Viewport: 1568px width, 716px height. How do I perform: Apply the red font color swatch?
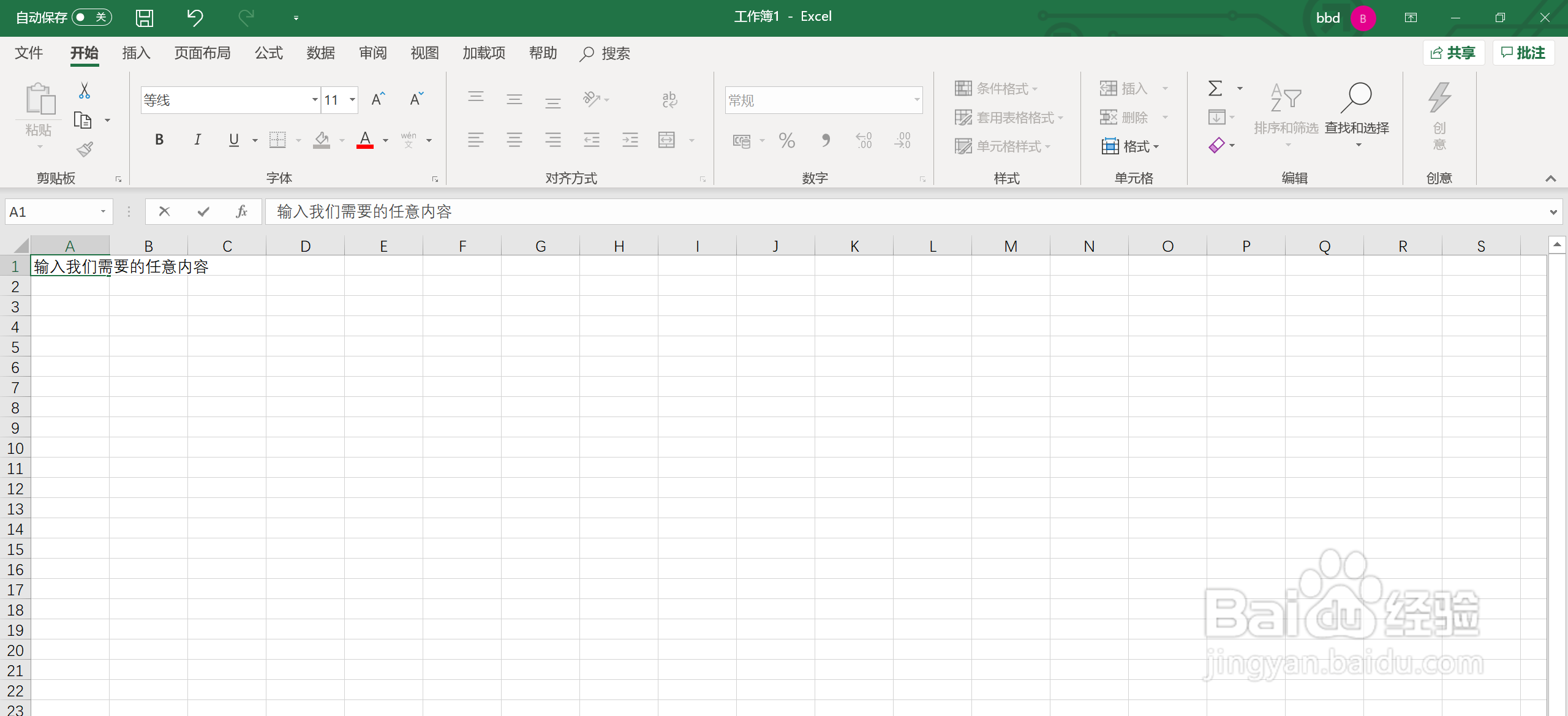pos(365,140)
